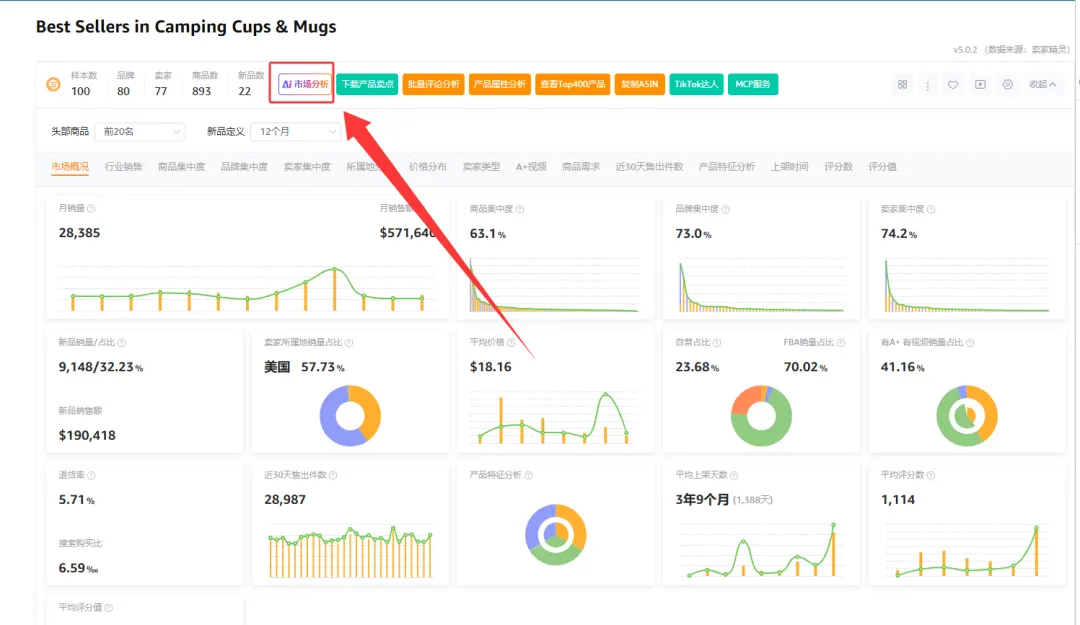Click the 搜索购买比 value 6.59‰

tap(78, 568)
